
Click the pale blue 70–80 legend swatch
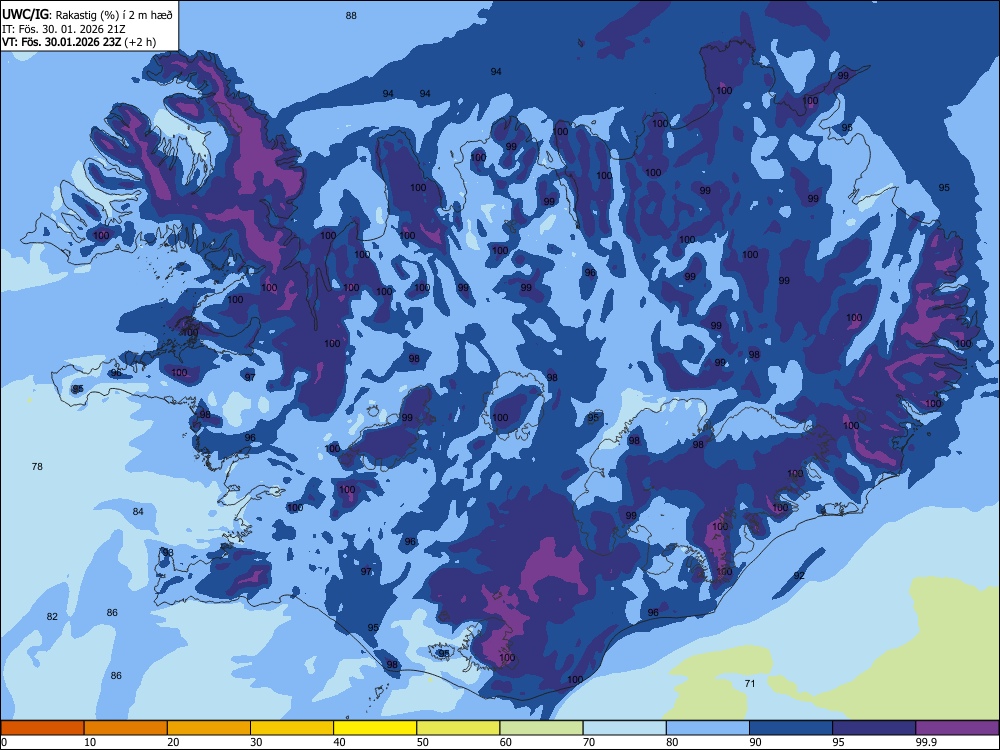pos(624,728)
